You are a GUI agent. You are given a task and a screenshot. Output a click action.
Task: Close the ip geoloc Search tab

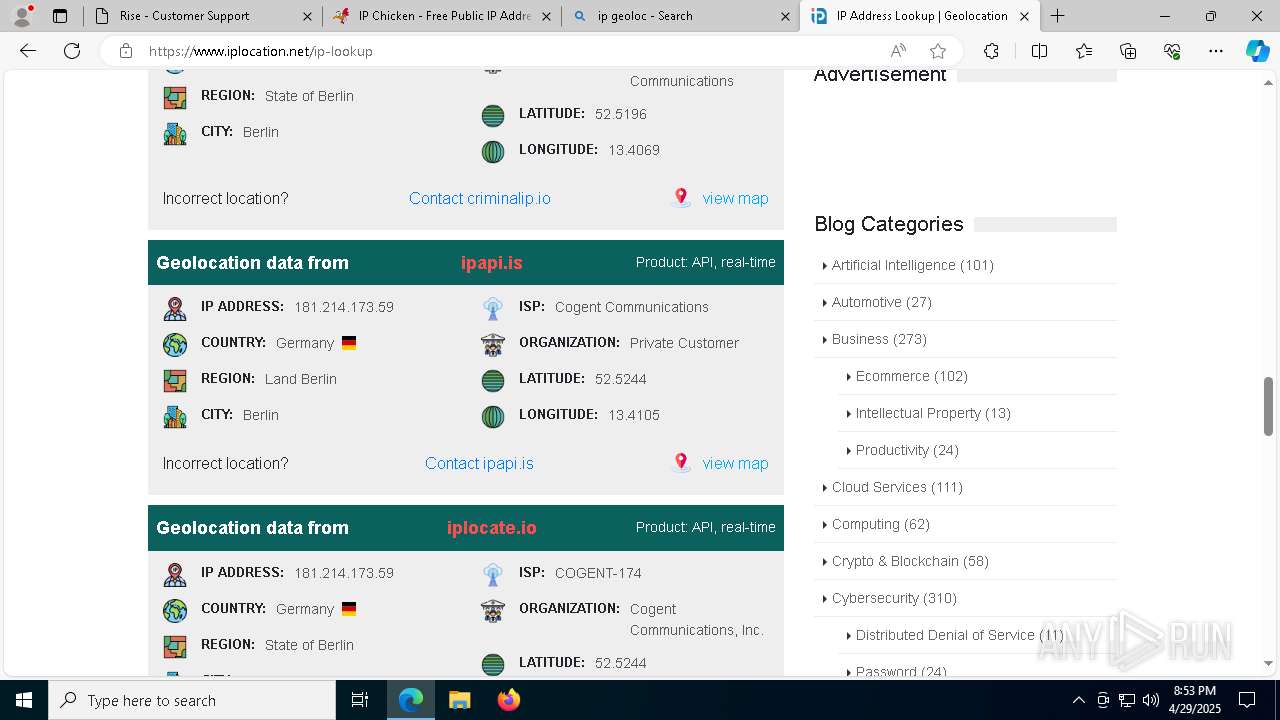pyautogui.click(x=785, y=16)
